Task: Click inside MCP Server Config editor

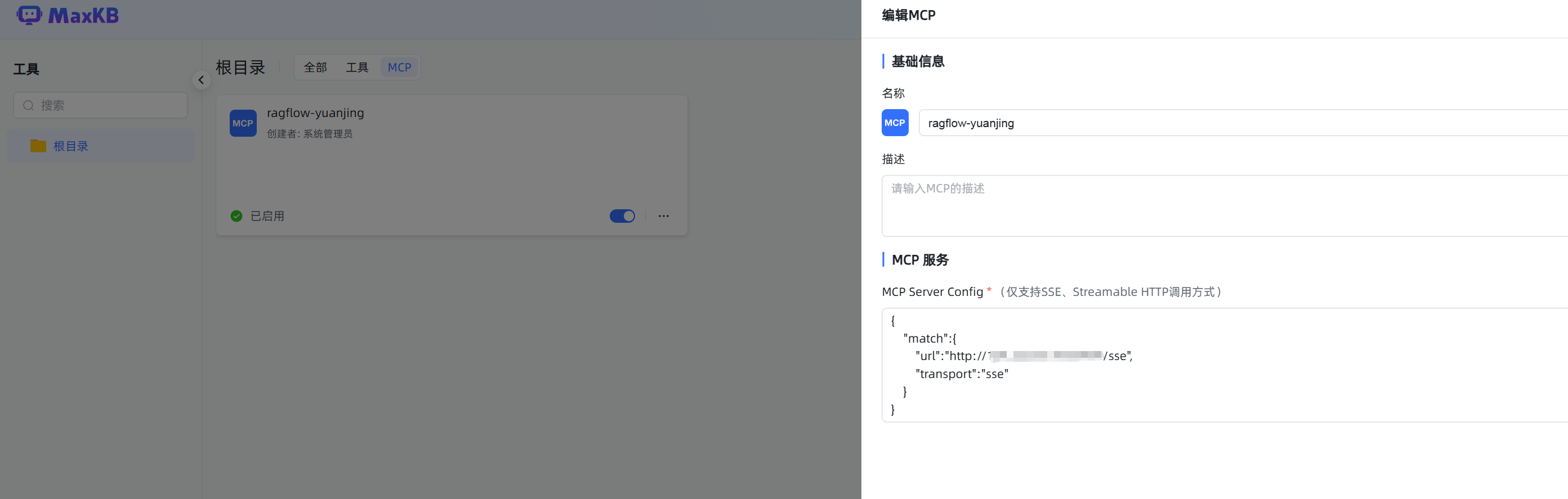Action: 1225,365
